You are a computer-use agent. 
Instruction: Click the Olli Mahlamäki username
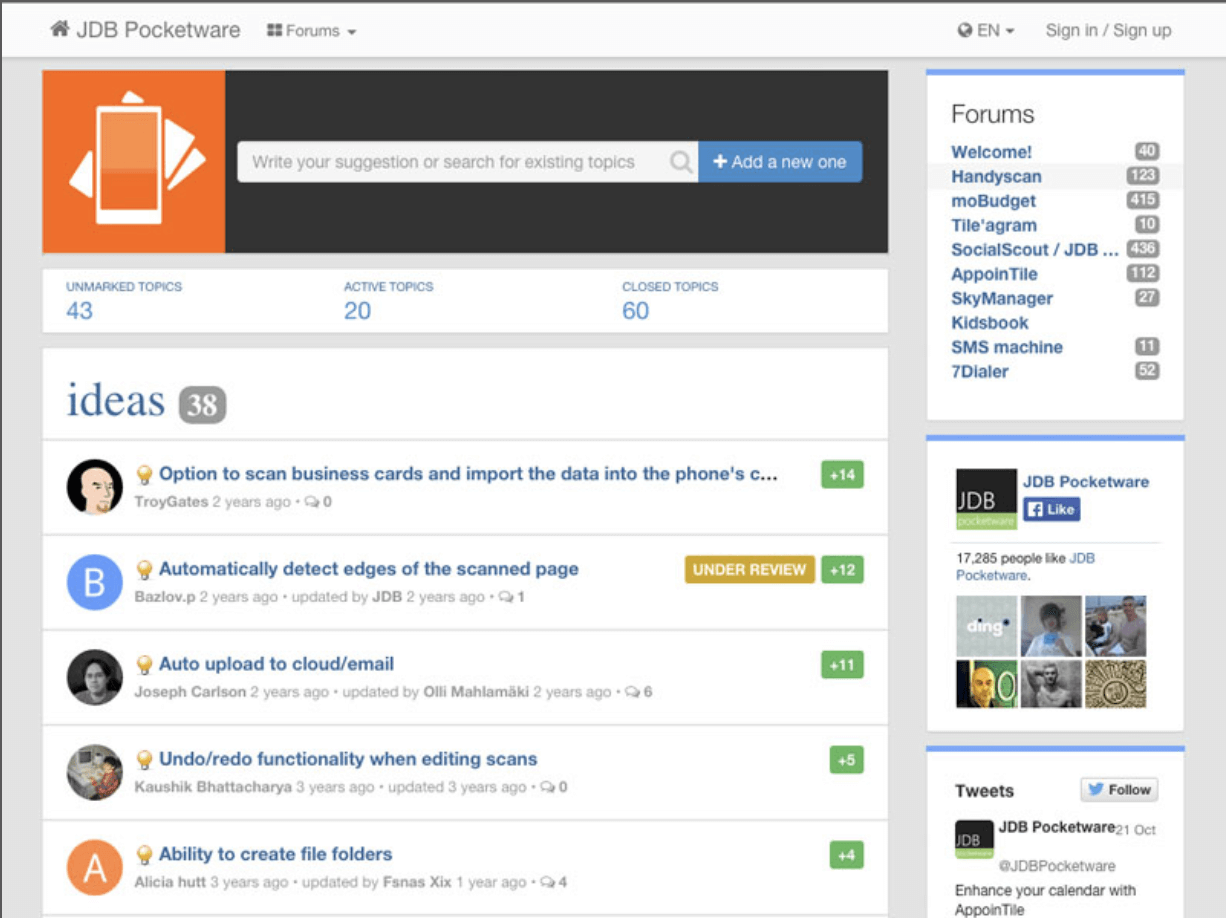click(x=475, y=692)
